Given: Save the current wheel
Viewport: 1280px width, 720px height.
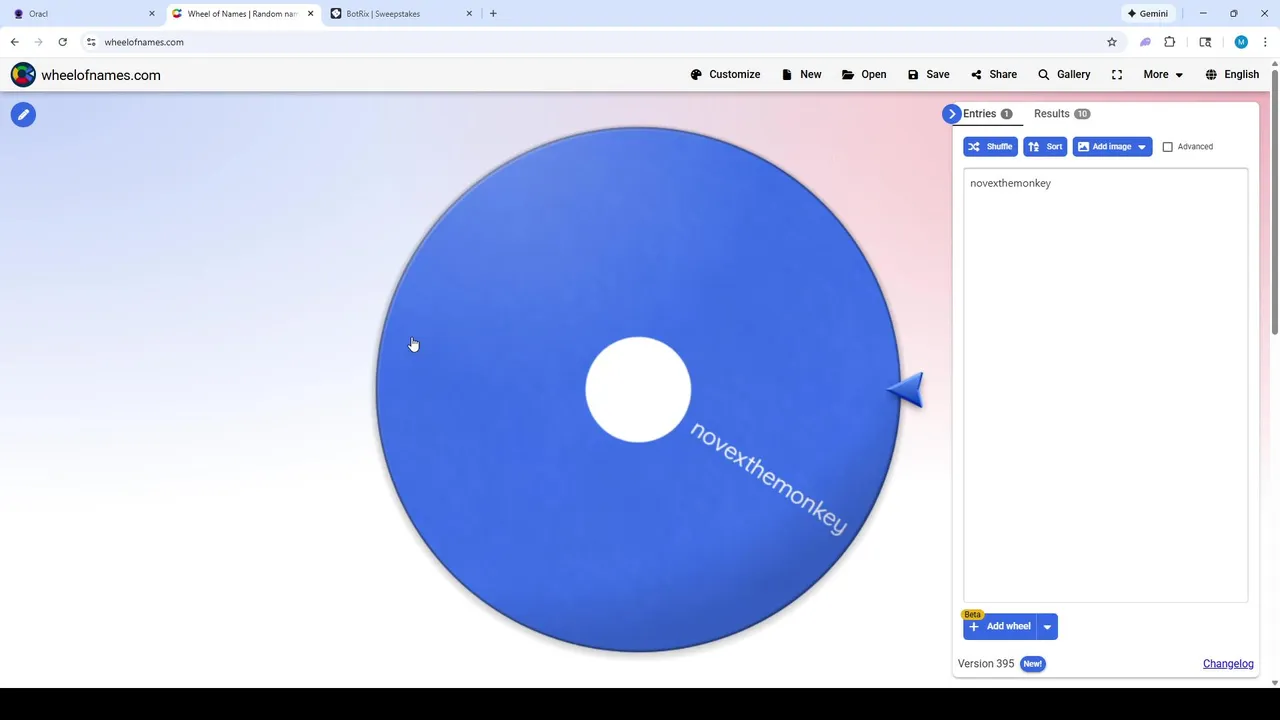Looking at the screenshot, I should click(x=928, y=75).
